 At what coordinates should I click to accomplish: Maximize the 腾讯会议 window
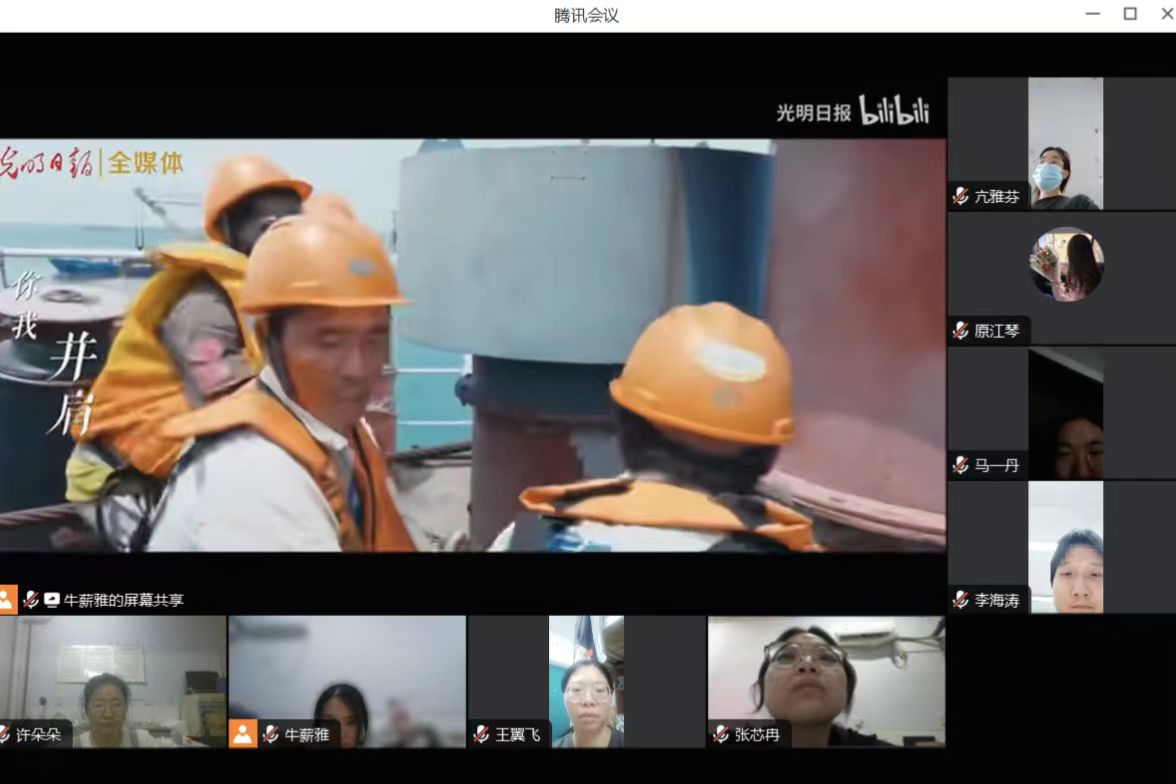(1130, 14)
